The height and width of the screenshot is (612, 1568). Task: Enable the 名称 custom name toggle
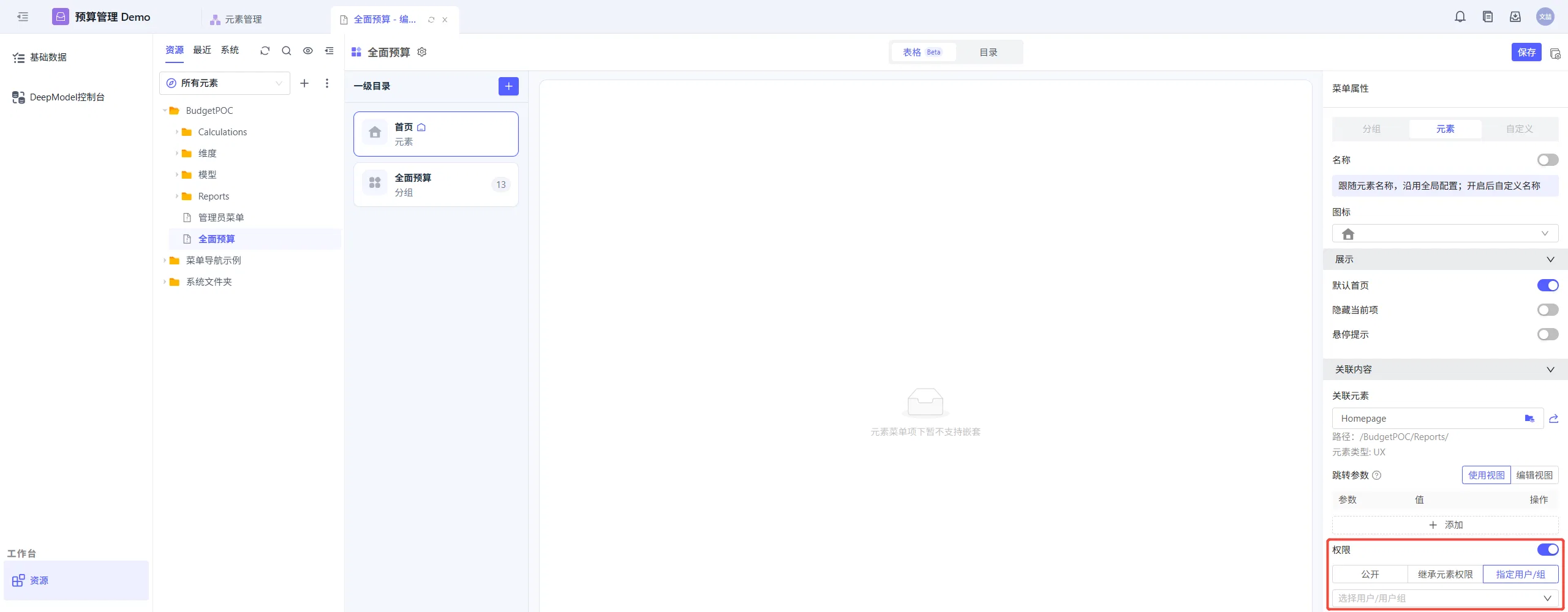click(x=1548, y=160)
